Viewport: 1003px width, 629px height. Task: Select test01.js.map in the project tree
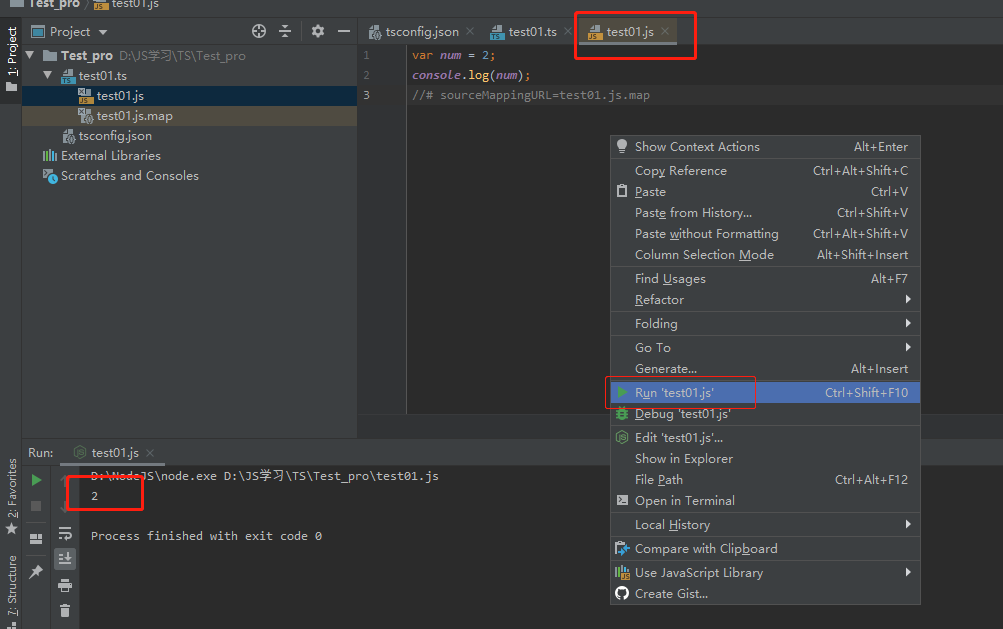pos(189,116)
